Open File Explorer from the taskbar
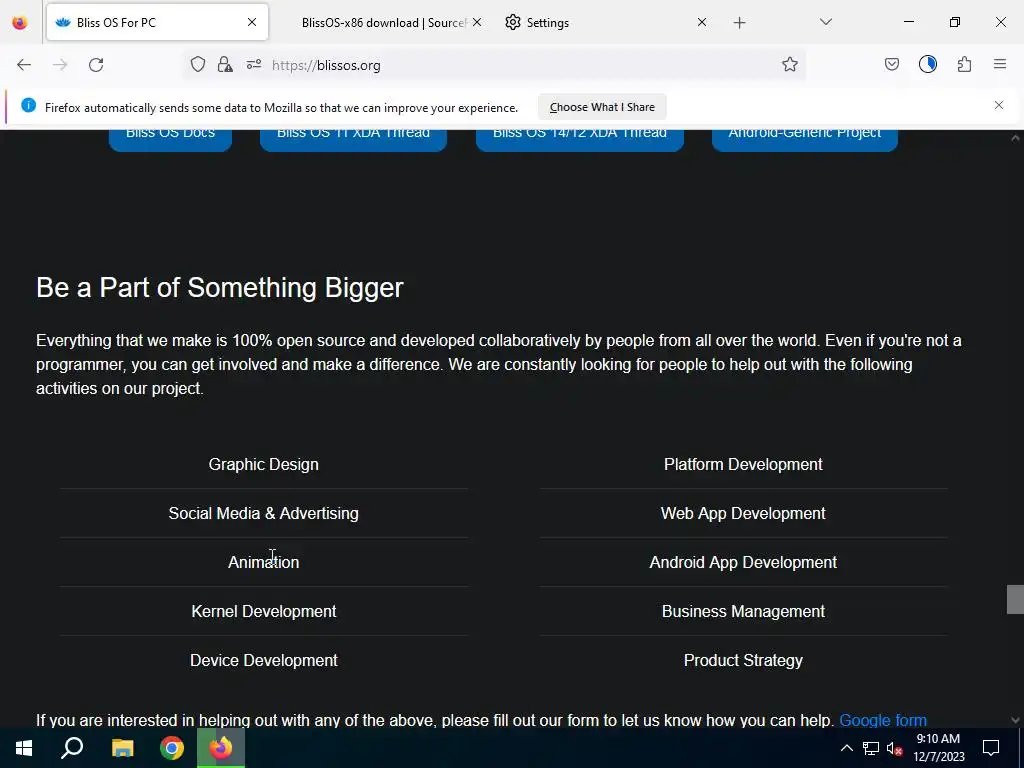The image size is (1024, 768). tap(122, 748)
